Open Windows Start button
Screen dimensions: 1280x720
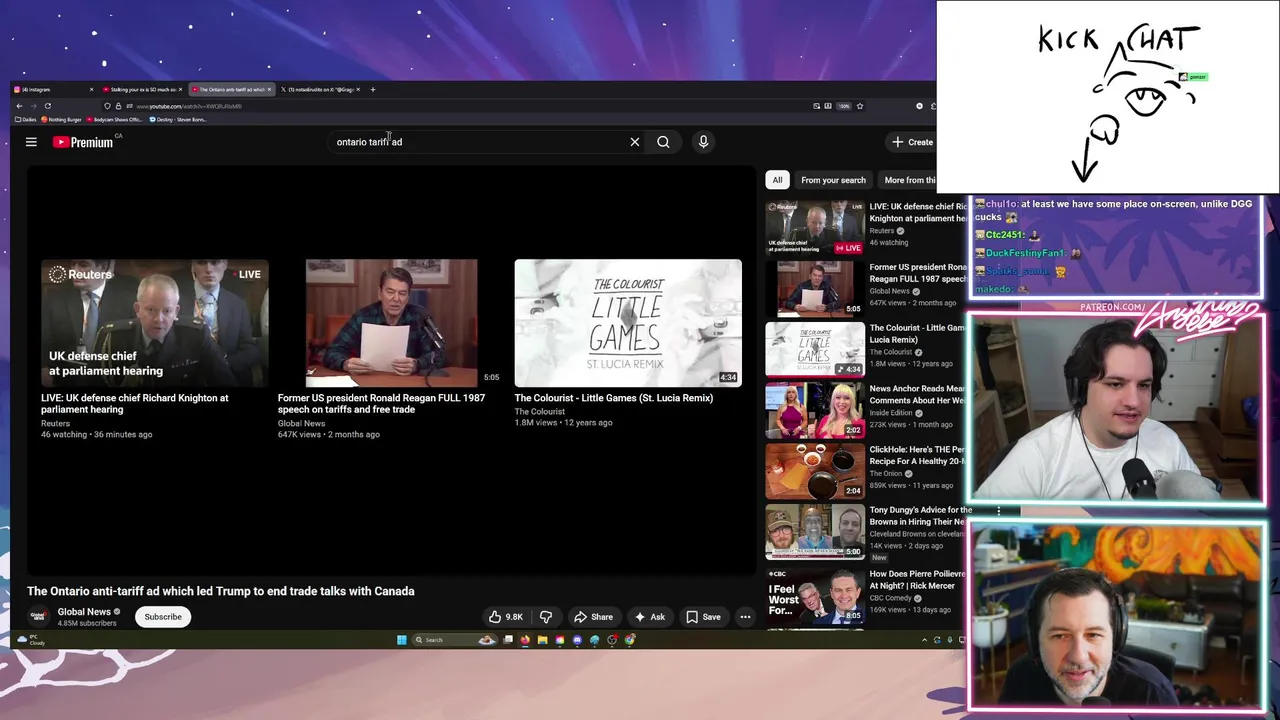402,640
